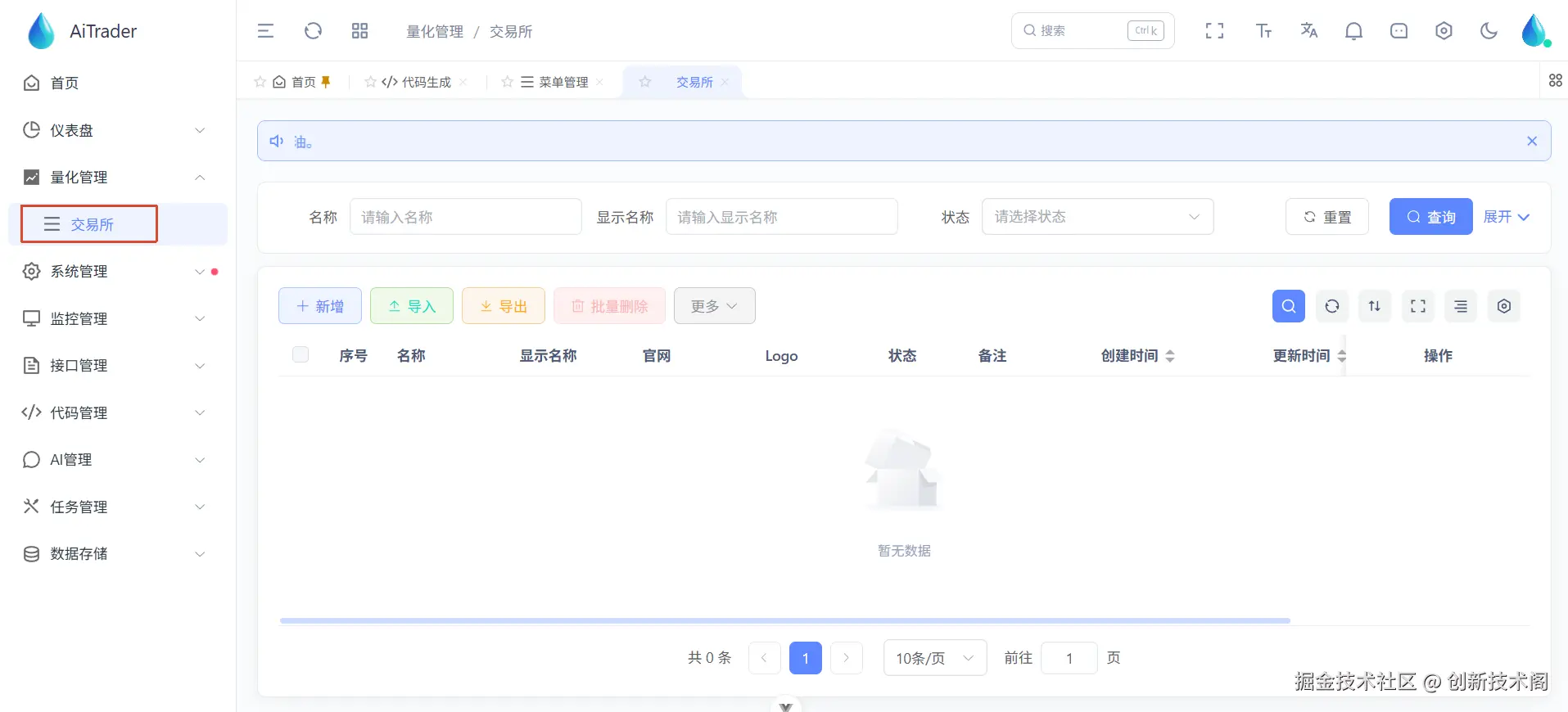Switch to the 菜单管理 tab
The image size is (1568, 712).
[x=554, y=82]
